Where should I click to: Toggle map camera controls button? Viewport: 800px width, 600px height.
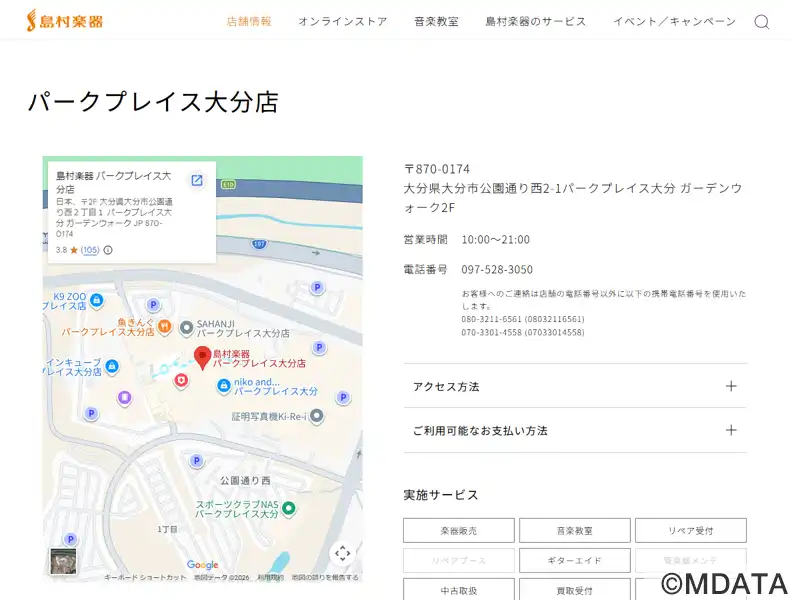(342, 553)
